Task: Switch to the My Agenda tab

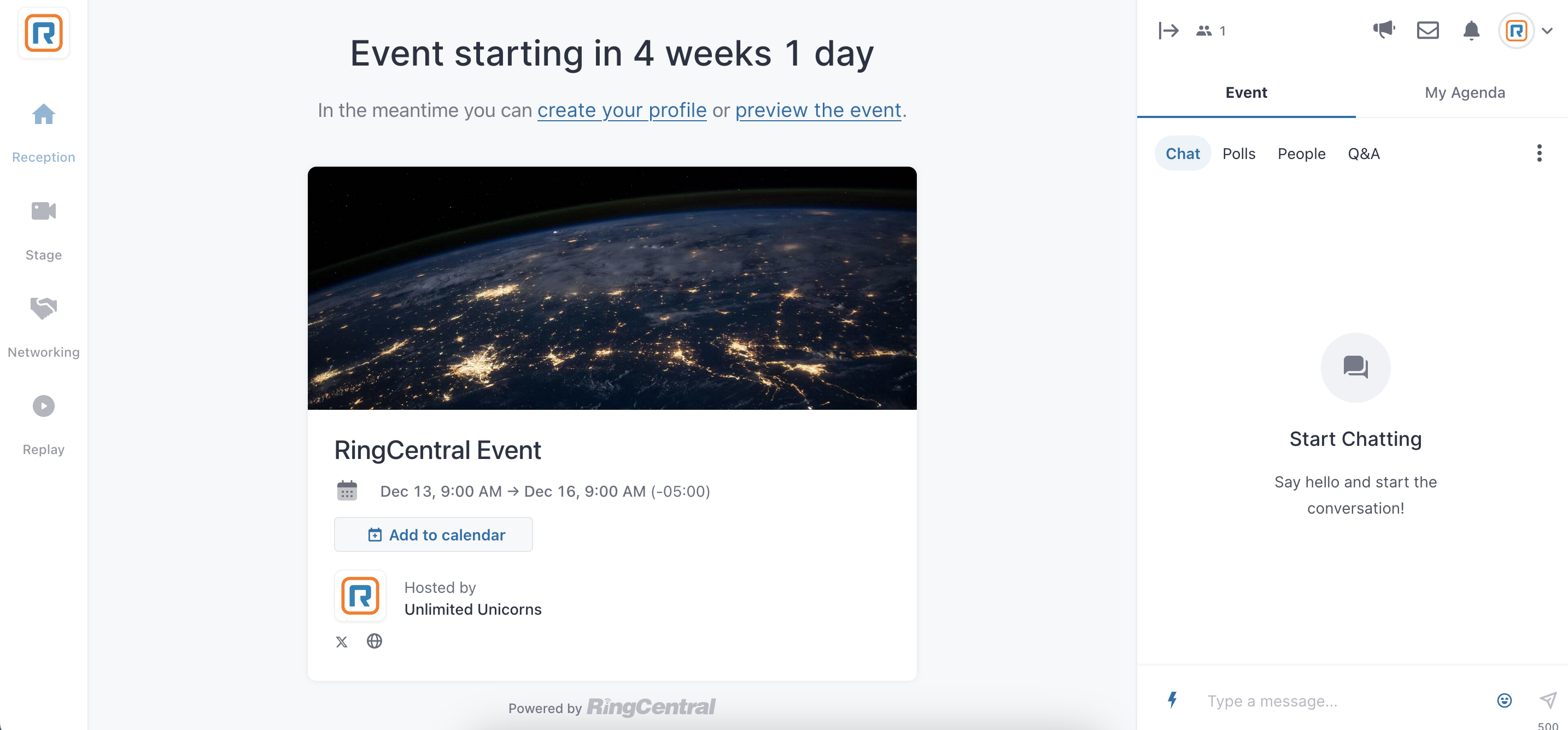Action: point(1464,92)
